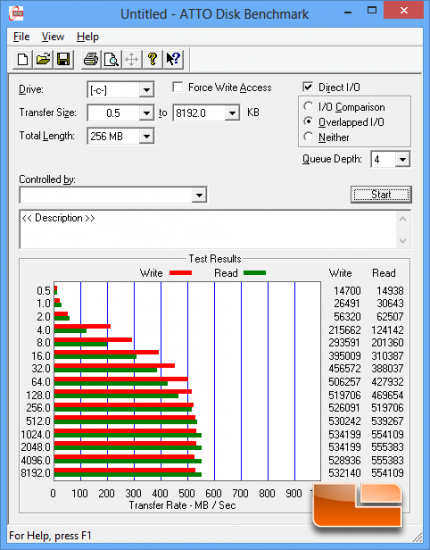Open the File menu
Image resolution: width=430 pixels, height=550 pixels.
pyautogui.click(x=21, y=36)
